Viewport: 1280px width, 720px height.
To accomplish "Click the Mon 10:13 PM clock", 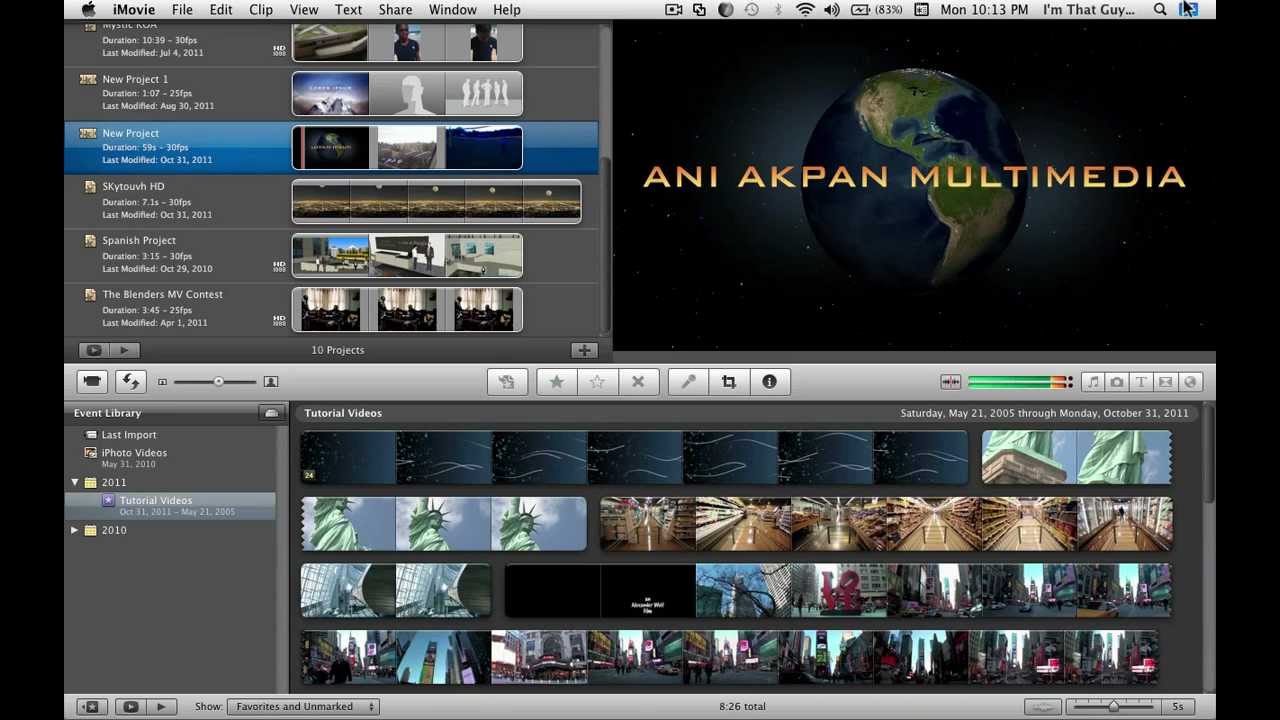I will point(984,10).
